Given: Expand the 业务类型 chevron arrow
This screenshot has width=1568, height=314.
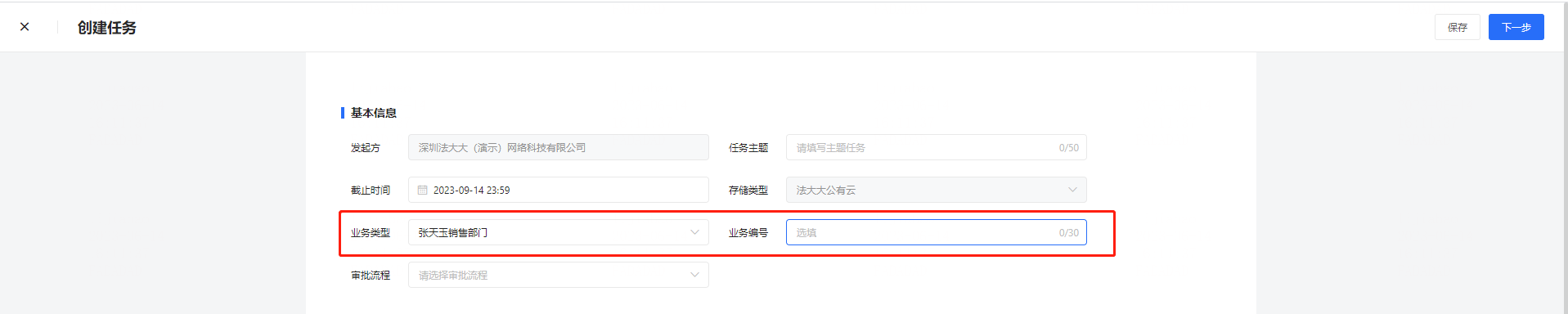Looking at the screenshot, I should pyautogui.click(x=694, y=232).
